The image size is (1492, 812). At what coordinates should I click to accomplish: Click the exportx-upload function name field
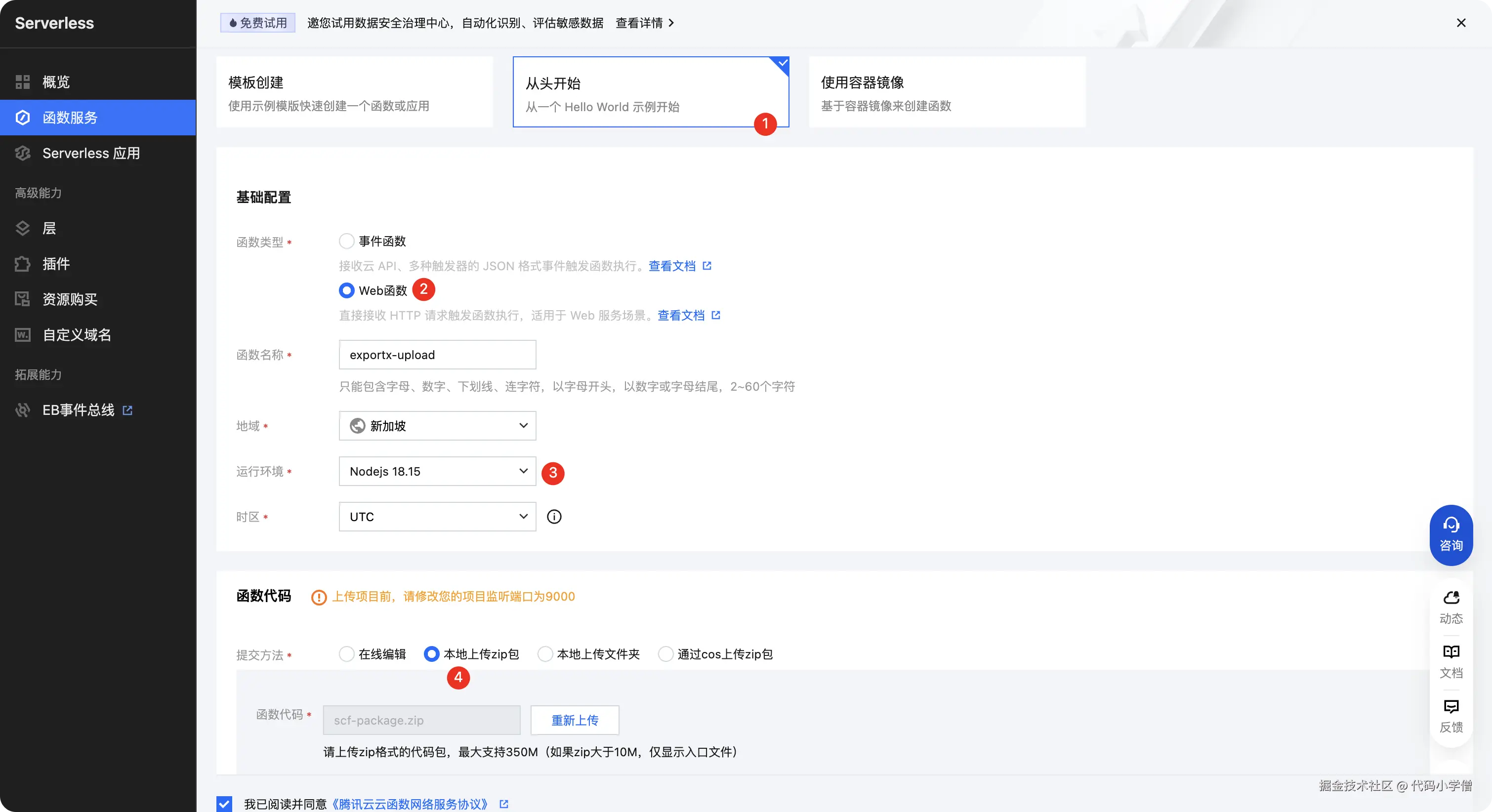(x=437, y=355)
